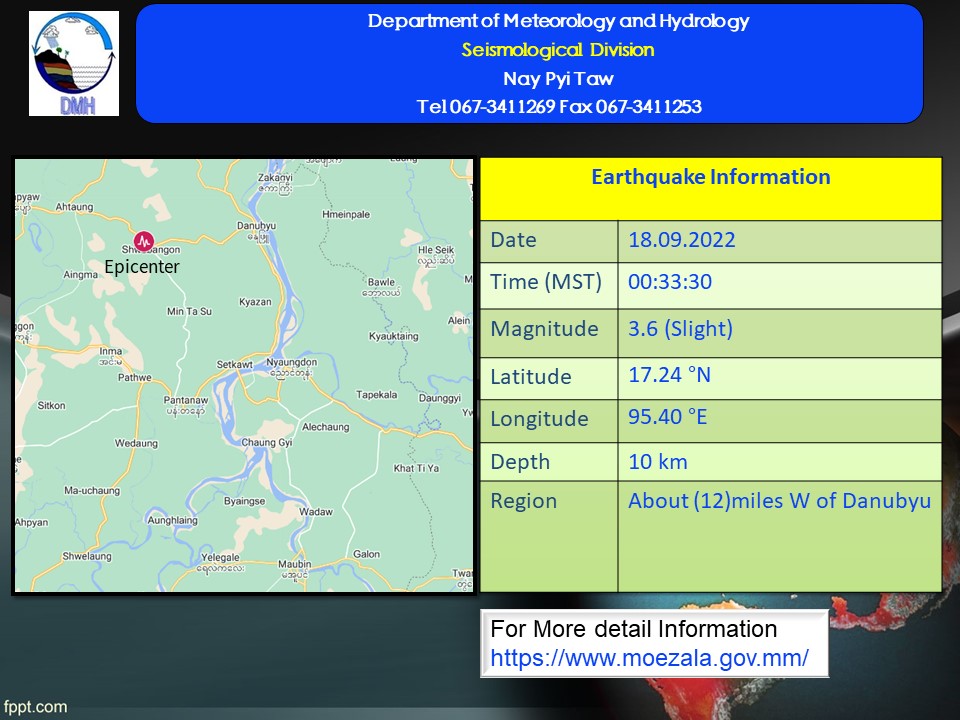Click Khat Ti Ya label on map
Viewport: 960px width, 720px height.
tap(416, 468)
